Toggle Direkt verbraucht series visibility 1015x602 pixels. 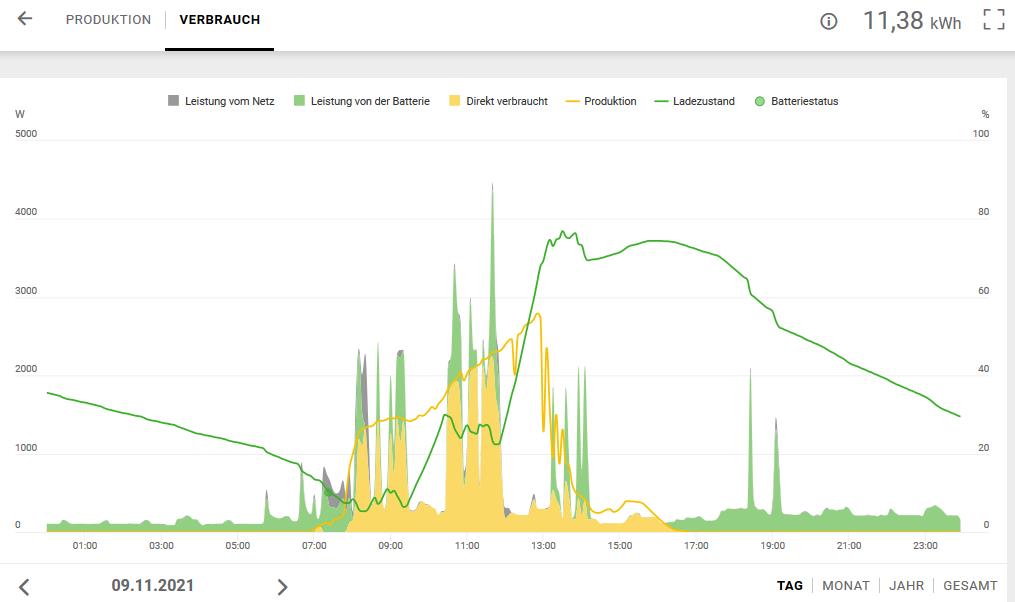pos(498,101)
